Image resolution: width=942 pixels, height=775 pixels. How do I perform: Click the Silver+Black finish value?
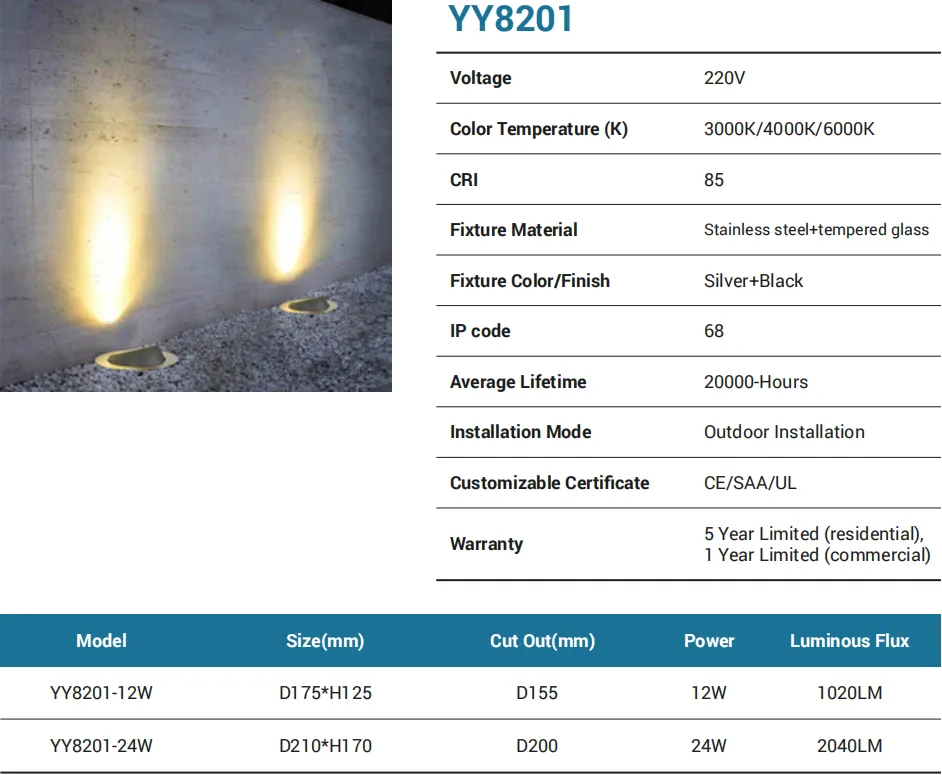(753, 281)
